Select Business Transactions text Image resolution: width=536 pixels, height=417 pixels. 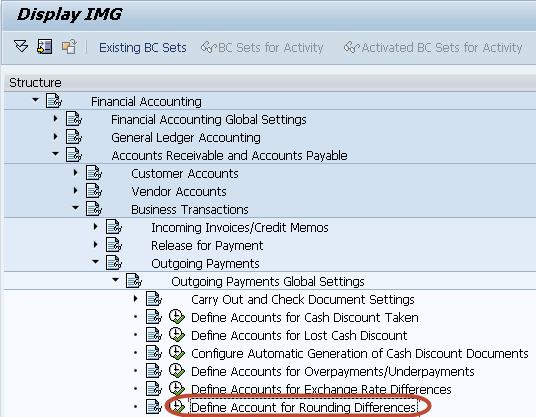(x=190, y=210)
